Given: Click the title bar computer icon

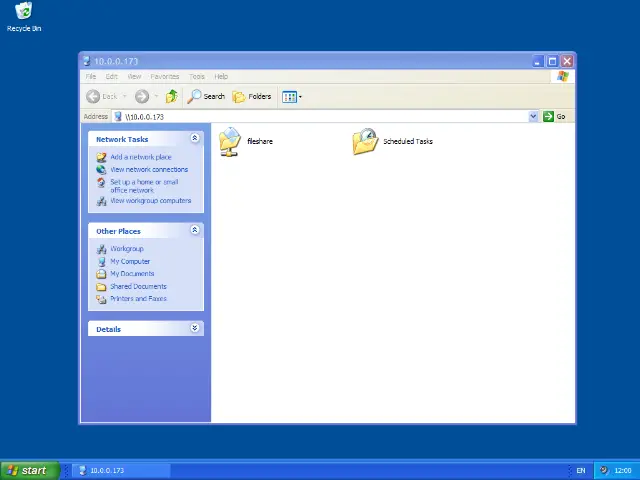Looking at the screenshot, I should [x=87, y=61].
